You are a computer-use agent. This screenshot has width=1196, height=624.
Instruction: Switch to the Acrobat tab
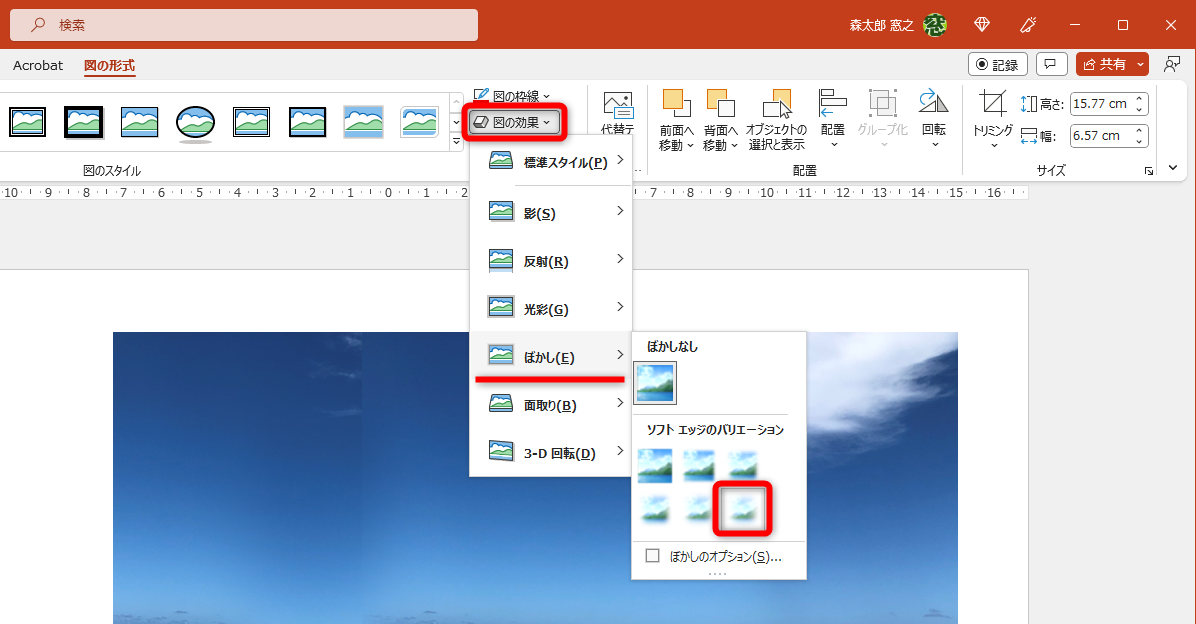(x=38, y=66)
